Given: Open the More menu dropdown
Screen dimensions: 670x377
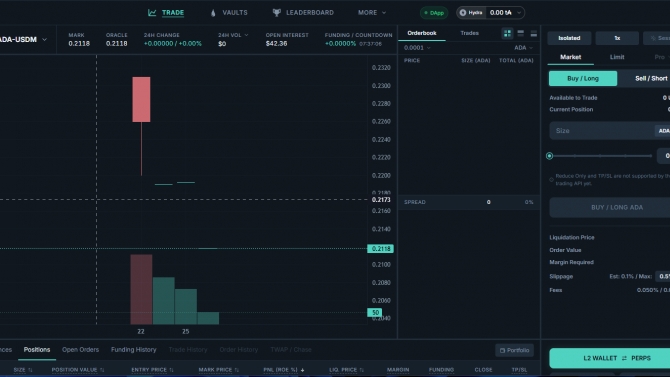Looking at the screenshot, I should click(372, 13).
